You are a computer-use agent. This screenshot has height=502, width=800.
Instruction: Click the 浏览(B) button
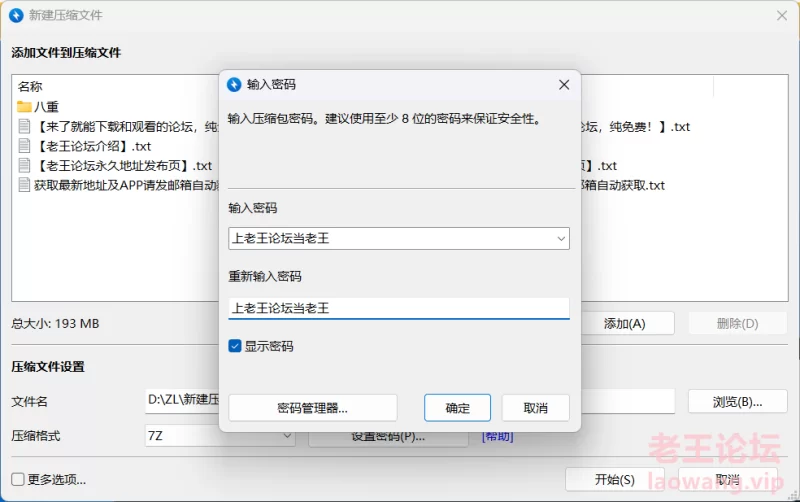coord(737,402)
